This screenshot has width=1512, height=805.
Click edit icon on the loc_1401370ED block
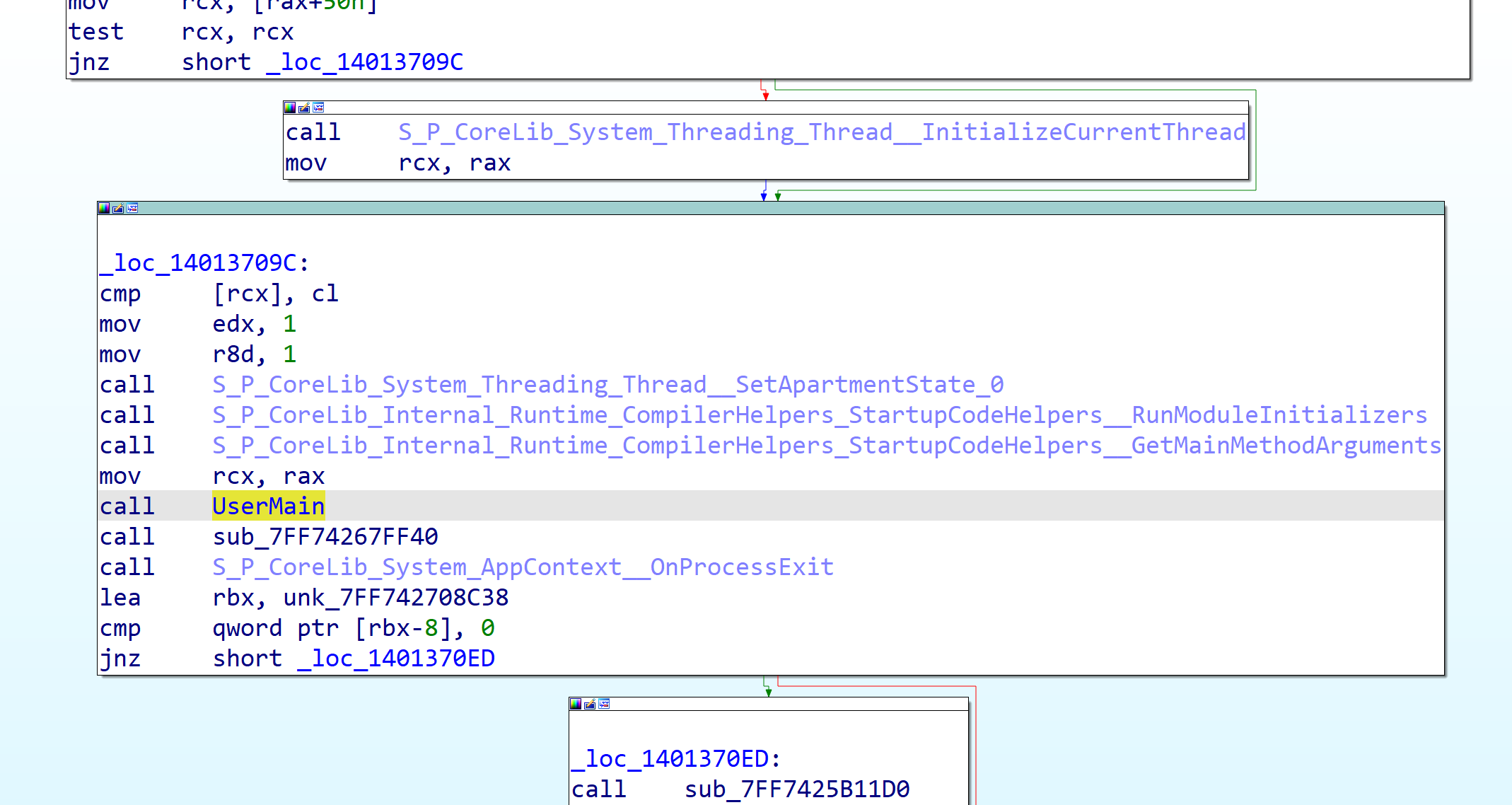pos(590,704)
